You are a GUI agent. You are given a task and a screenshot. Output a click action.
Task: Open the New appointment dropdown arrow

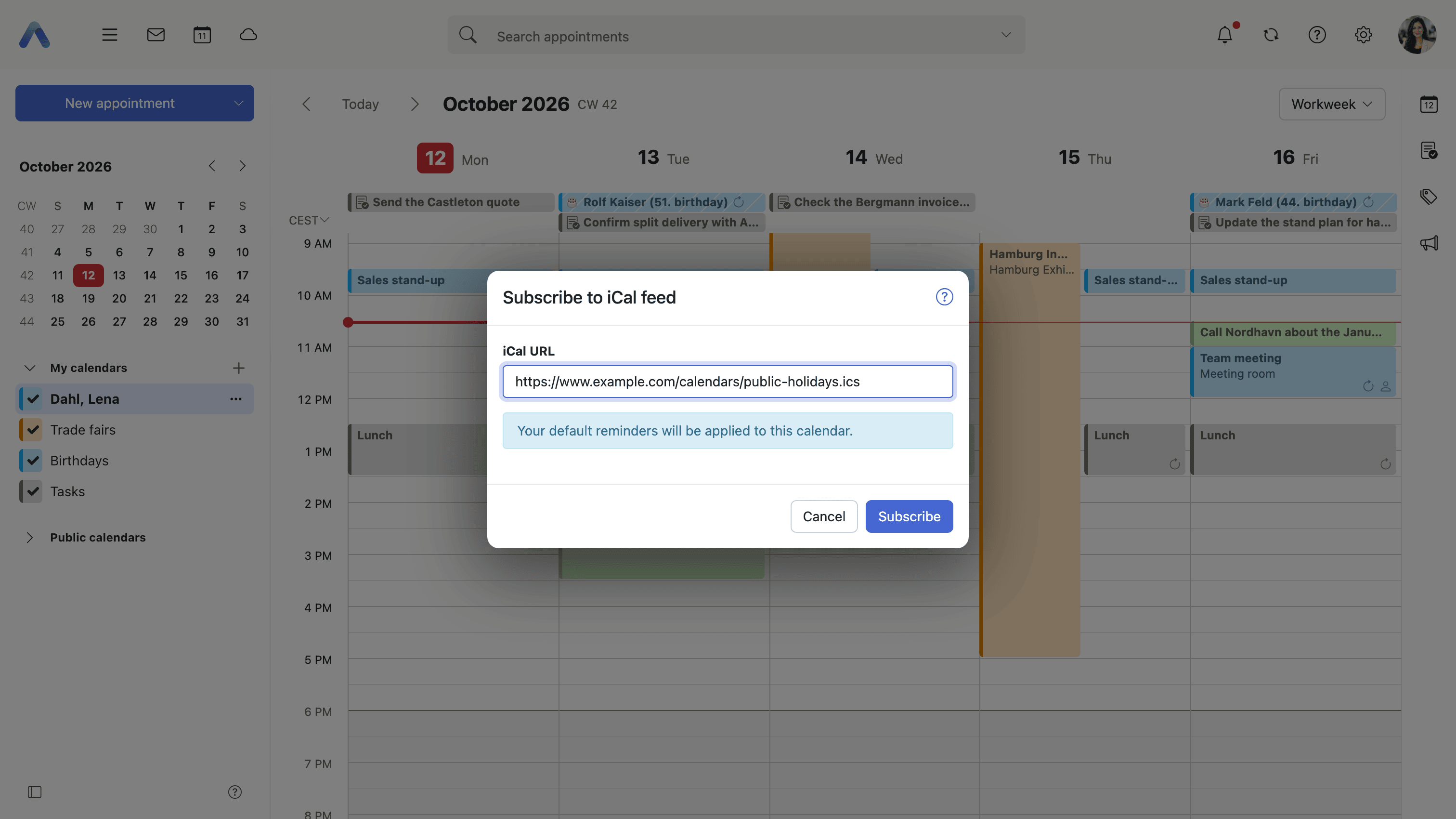pos(238,104)
